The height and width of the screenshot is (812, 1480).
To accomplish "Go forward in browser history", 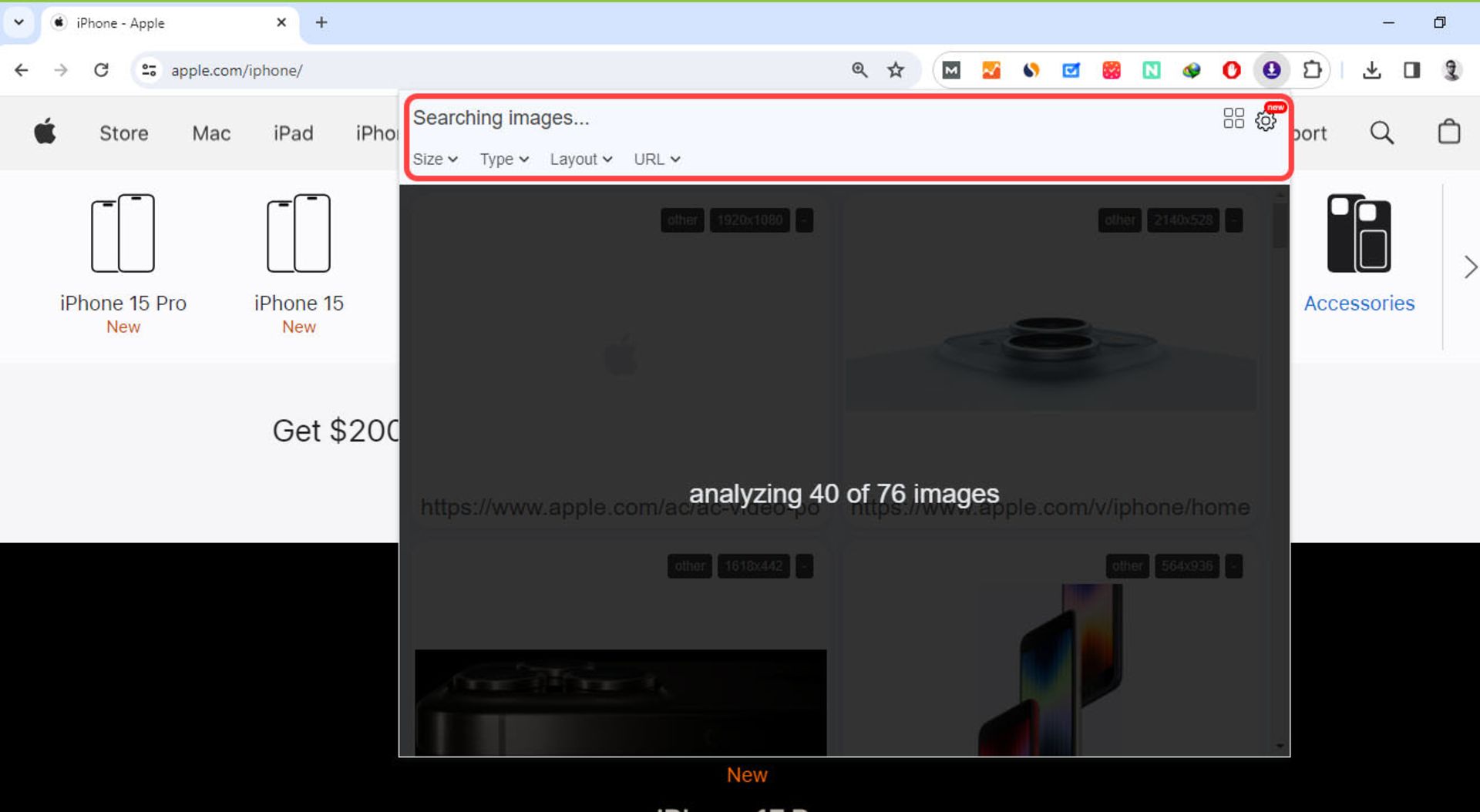I will (x=61, y=70).
